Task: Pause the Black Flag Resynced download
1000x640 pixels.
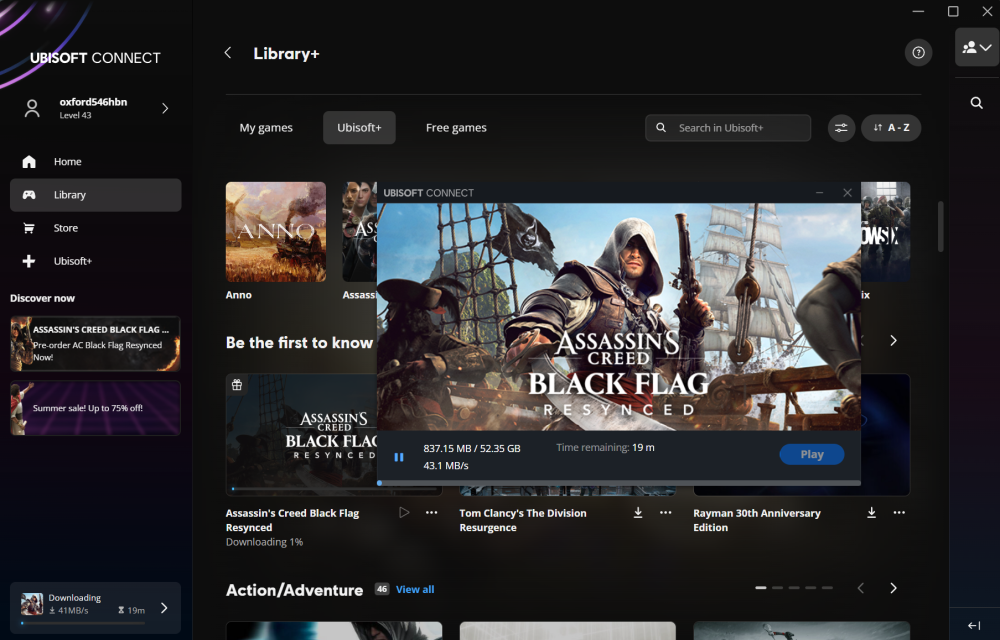Action: [399, 457]
